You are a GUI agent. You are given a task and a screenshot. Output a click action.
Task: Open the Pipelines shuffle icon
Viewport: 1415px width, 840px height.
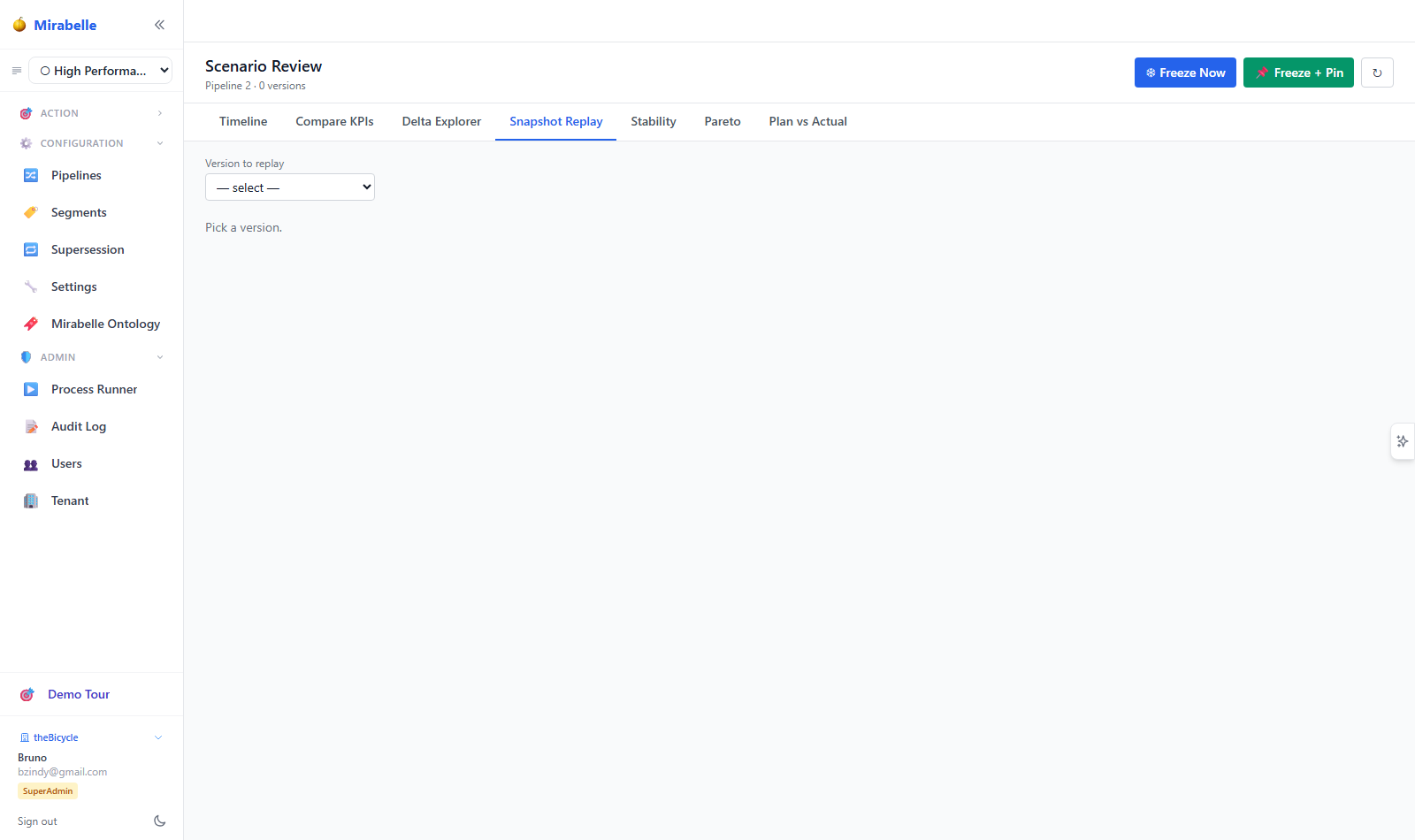pos(31,175)
